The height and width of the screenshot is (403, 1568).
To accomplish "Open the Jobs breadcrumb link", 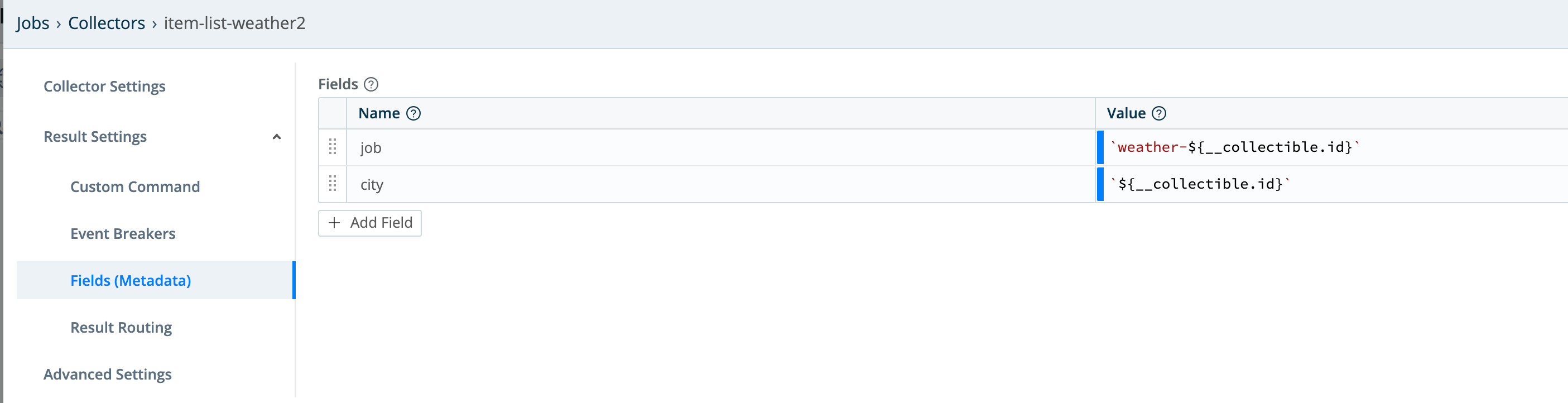I will (x=33, y=23).
